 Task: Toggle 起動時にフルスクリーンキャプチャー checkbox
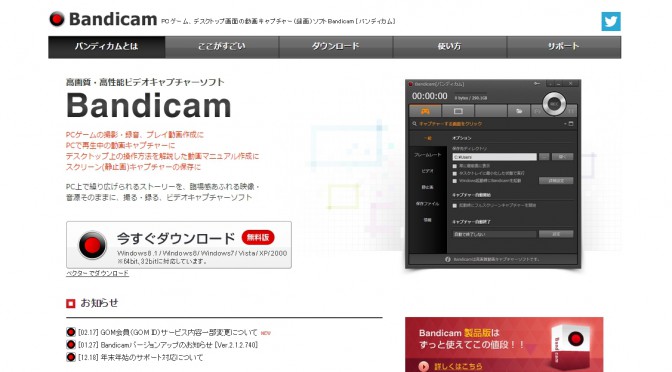(x=455, y=206)
